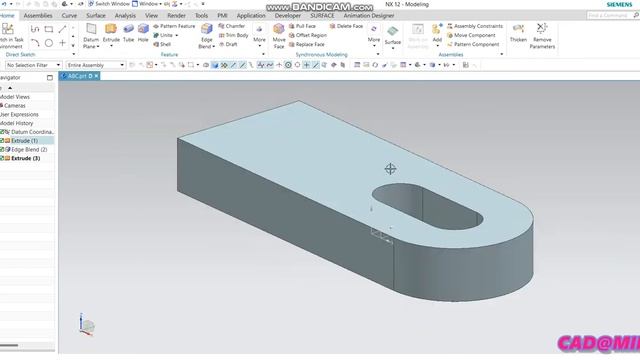Viewport: 640px width, 360px height.
Task: Click the Shell command
Action: 162,44
